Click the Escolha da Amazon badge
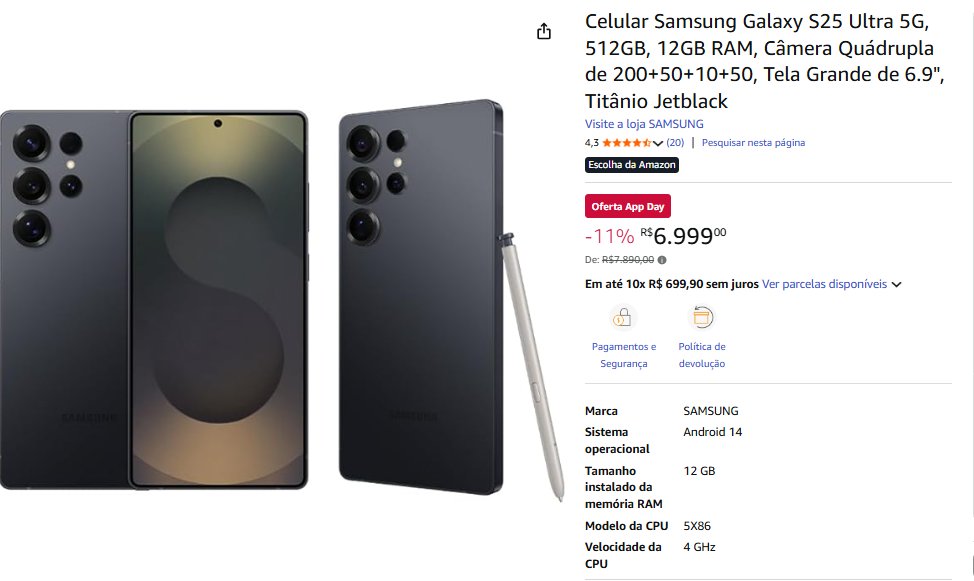 (632, 165)
